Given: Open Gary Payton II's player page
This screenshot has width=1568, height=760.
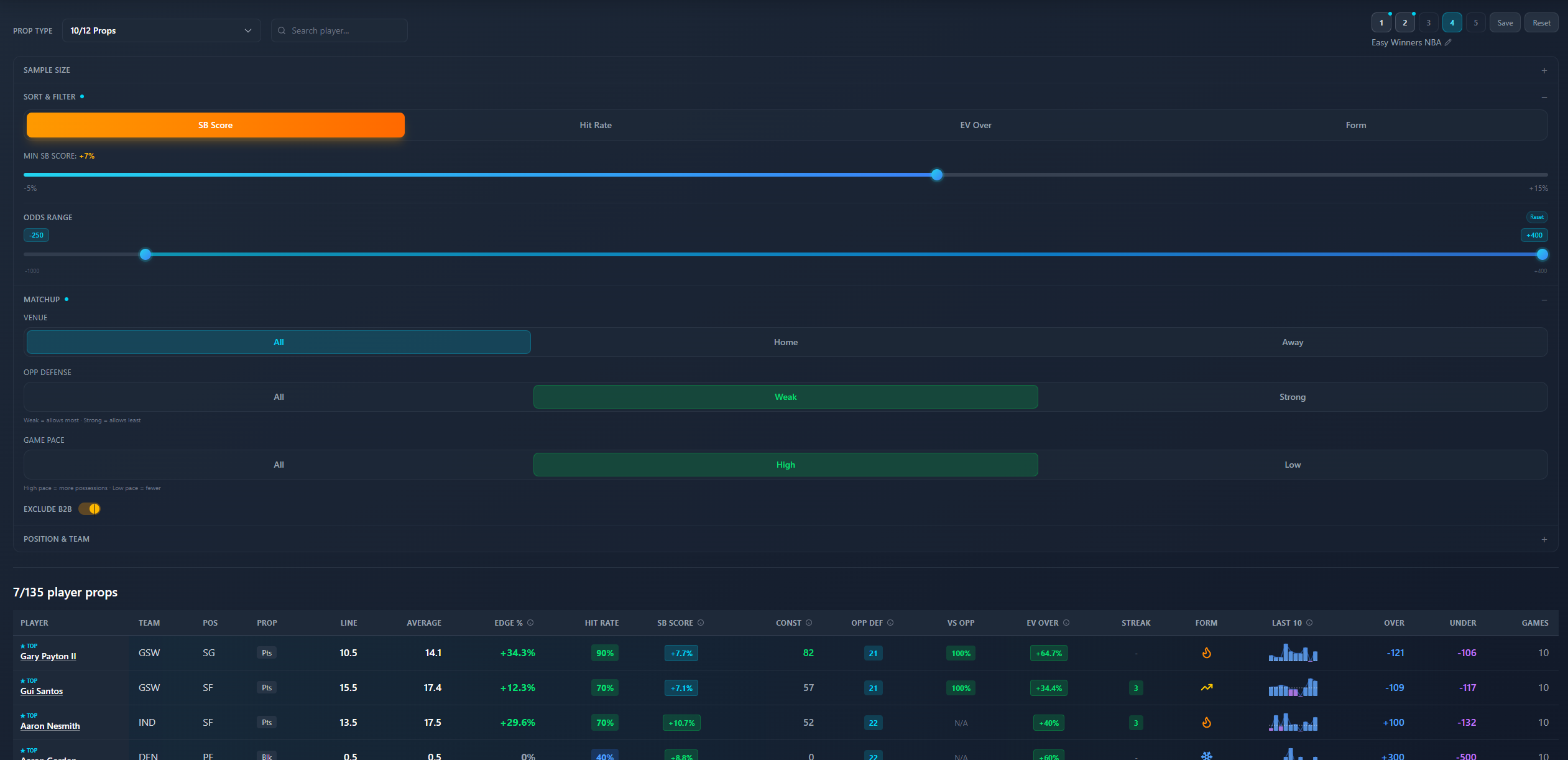Looking at the screenshot, I should pyautogui.click(x=48, y=656).
